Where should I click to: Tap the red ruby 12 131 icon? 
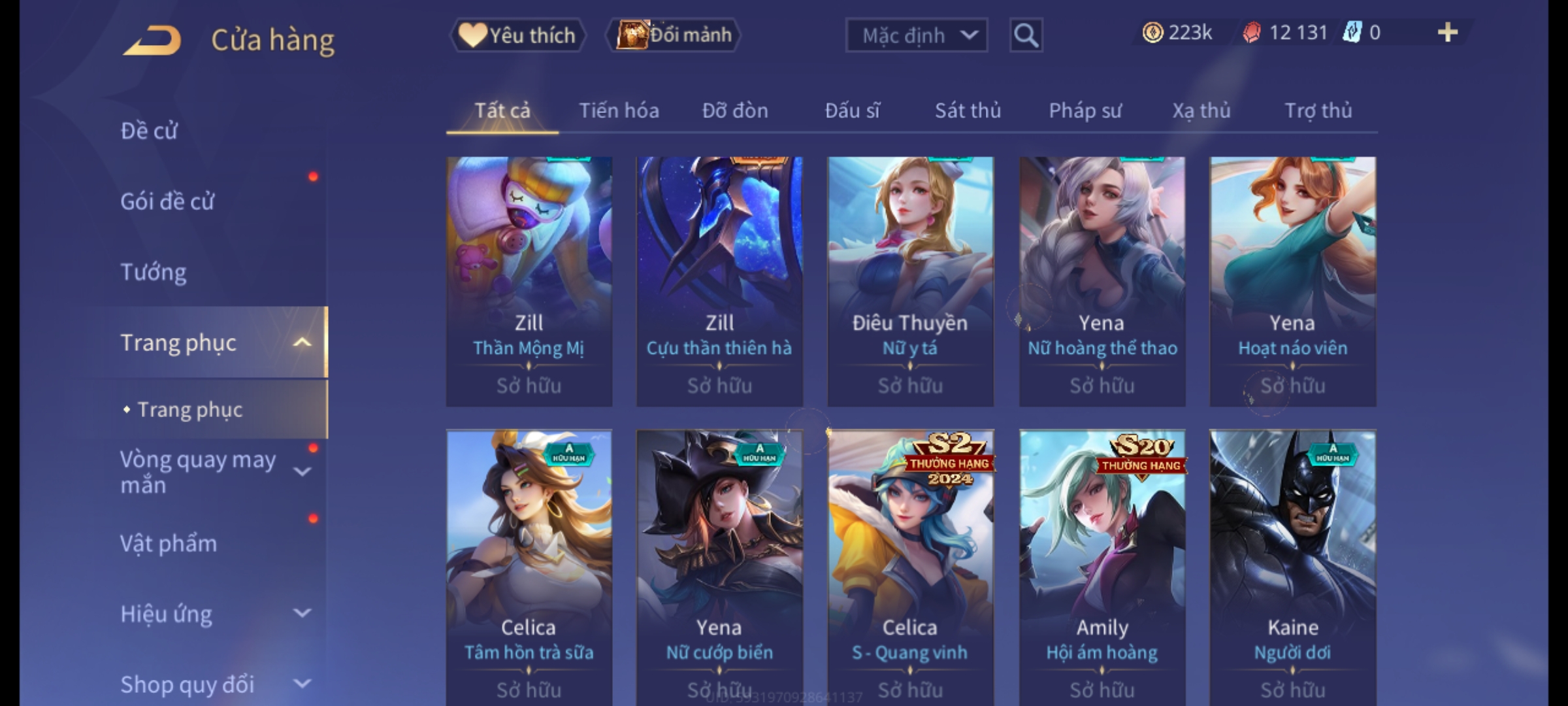[x=1251, y=33]
